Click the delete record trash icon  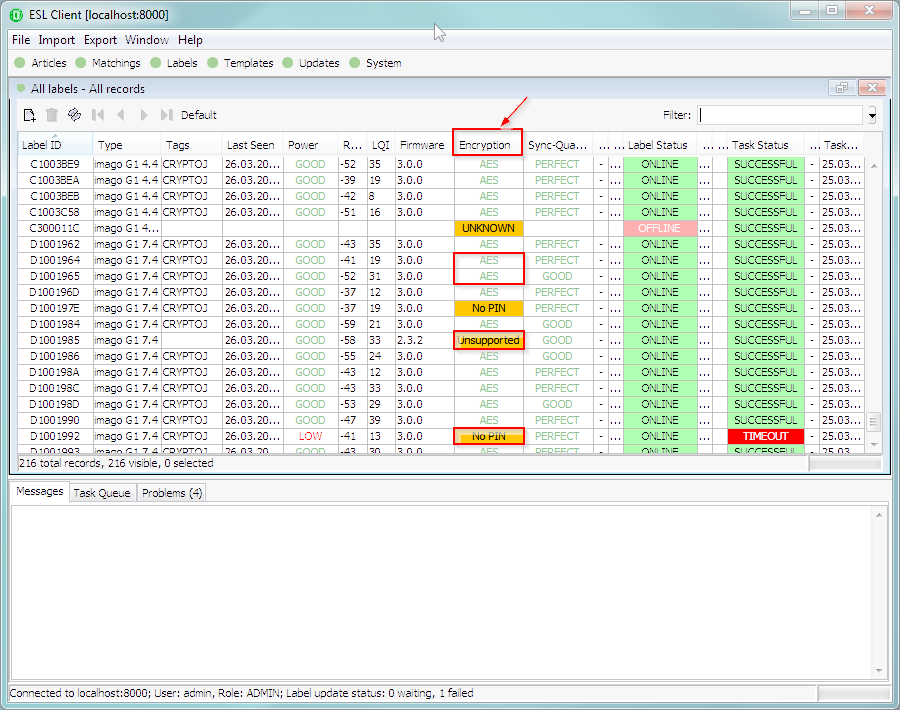click(x=52, y=115)
